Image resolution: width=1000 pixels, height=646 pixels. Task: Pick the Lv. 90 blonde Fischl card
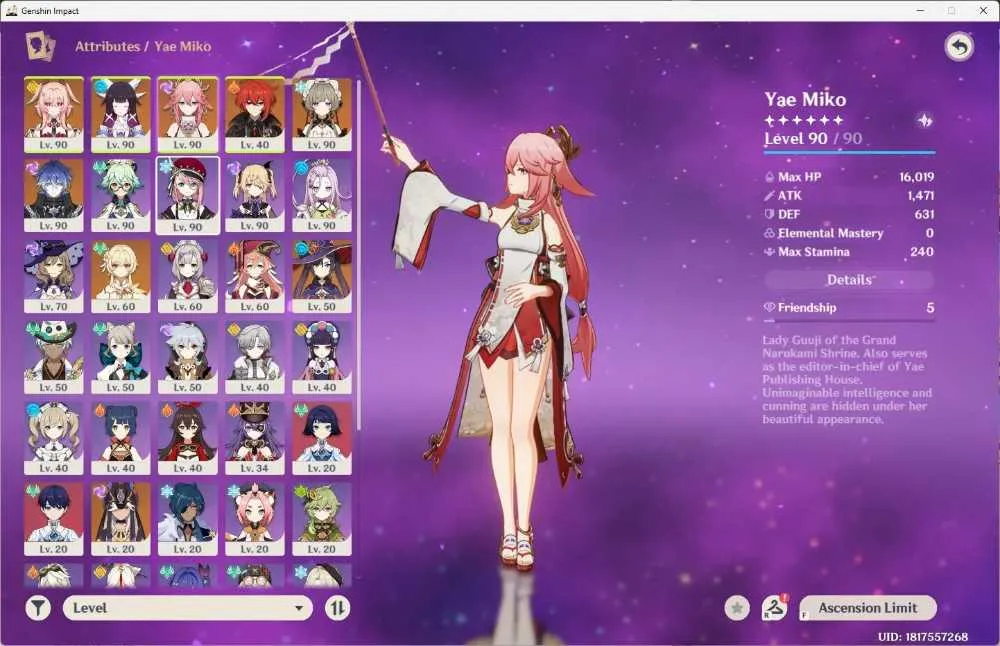[254, 195]
